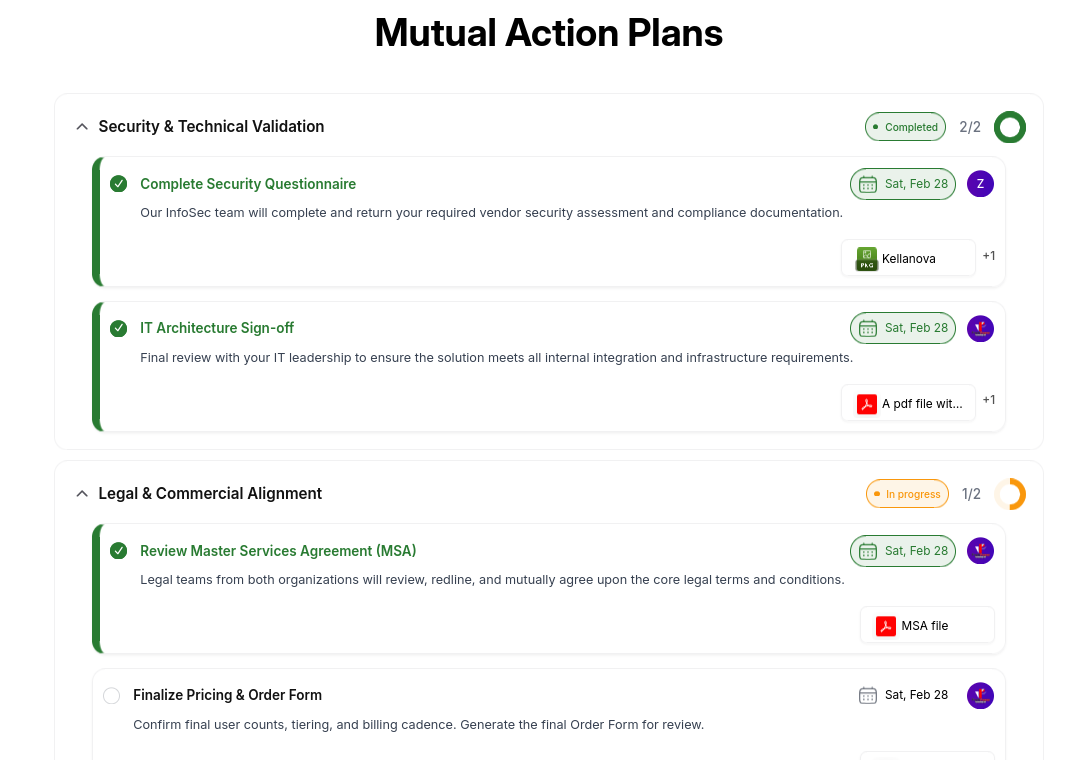Mark Finalize Pricing & Order Form complete
The height and width of the screenshot is (760, 1083).
click(112, 695)
